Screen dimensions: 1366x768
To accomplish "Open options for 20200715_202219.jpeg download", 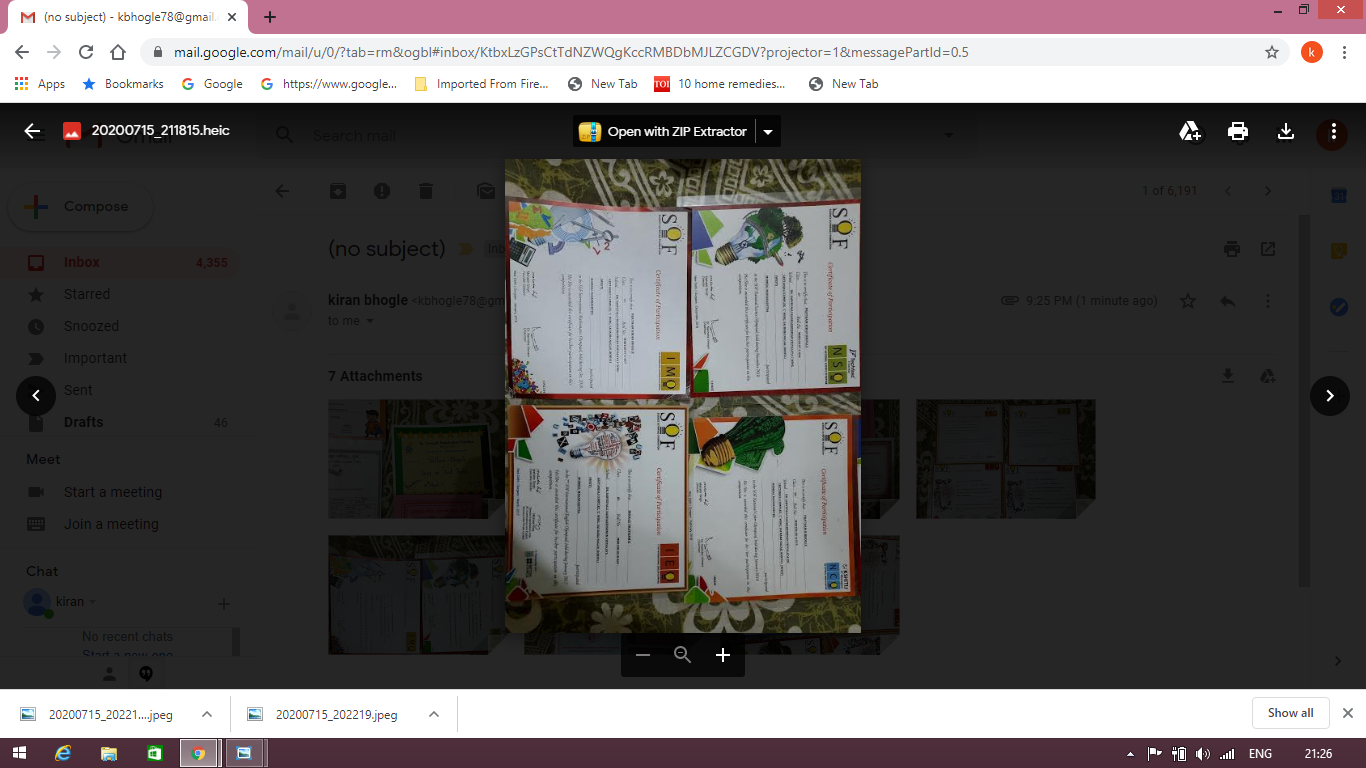I will (434, 714).
